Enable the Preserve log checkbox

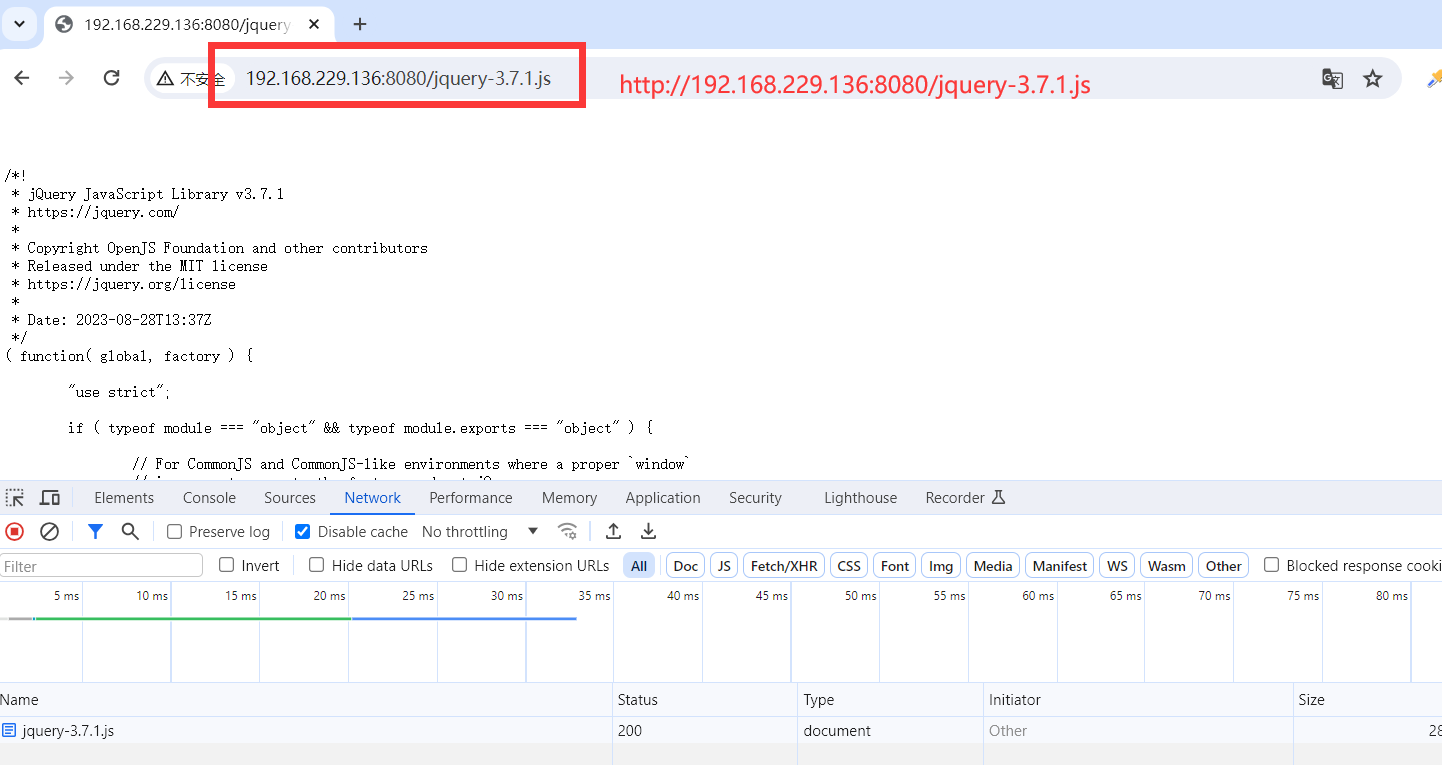pyautogui.click(x=174, y=532)
